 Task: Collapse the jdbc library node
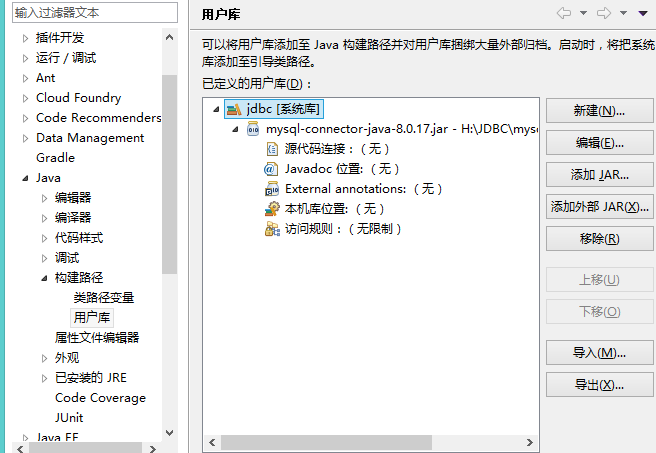(x=216, y=110)
